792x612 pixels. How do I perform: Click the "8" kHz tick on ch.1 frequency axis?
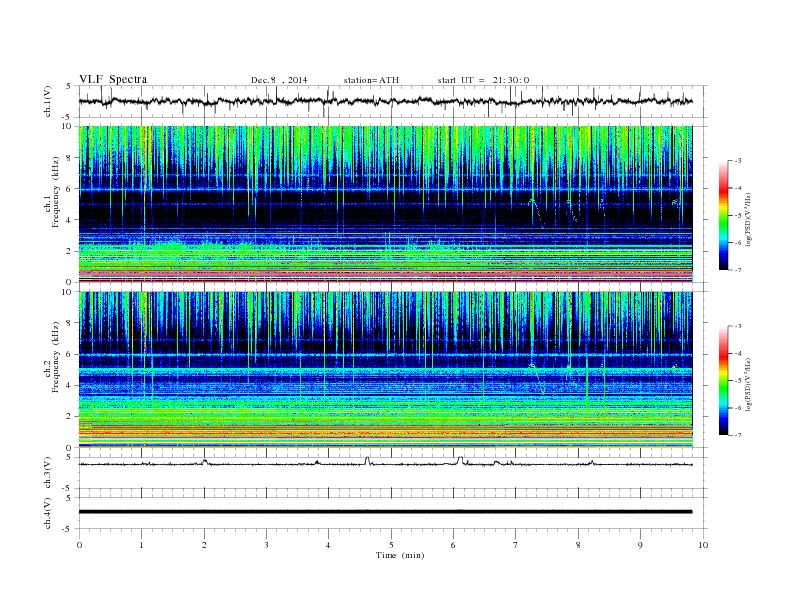pyautogui.click(x=70, y=158)
